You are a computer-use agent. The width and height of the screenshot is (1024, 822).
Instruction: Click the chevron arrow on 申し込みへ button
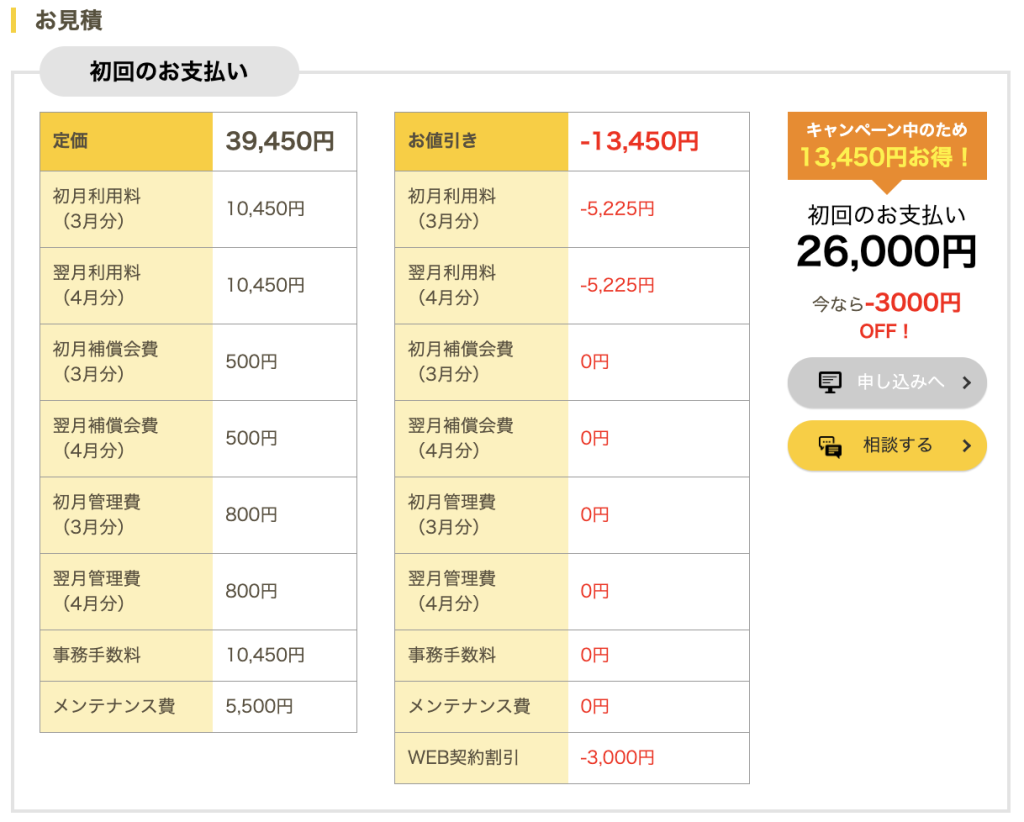pos(966,382)
